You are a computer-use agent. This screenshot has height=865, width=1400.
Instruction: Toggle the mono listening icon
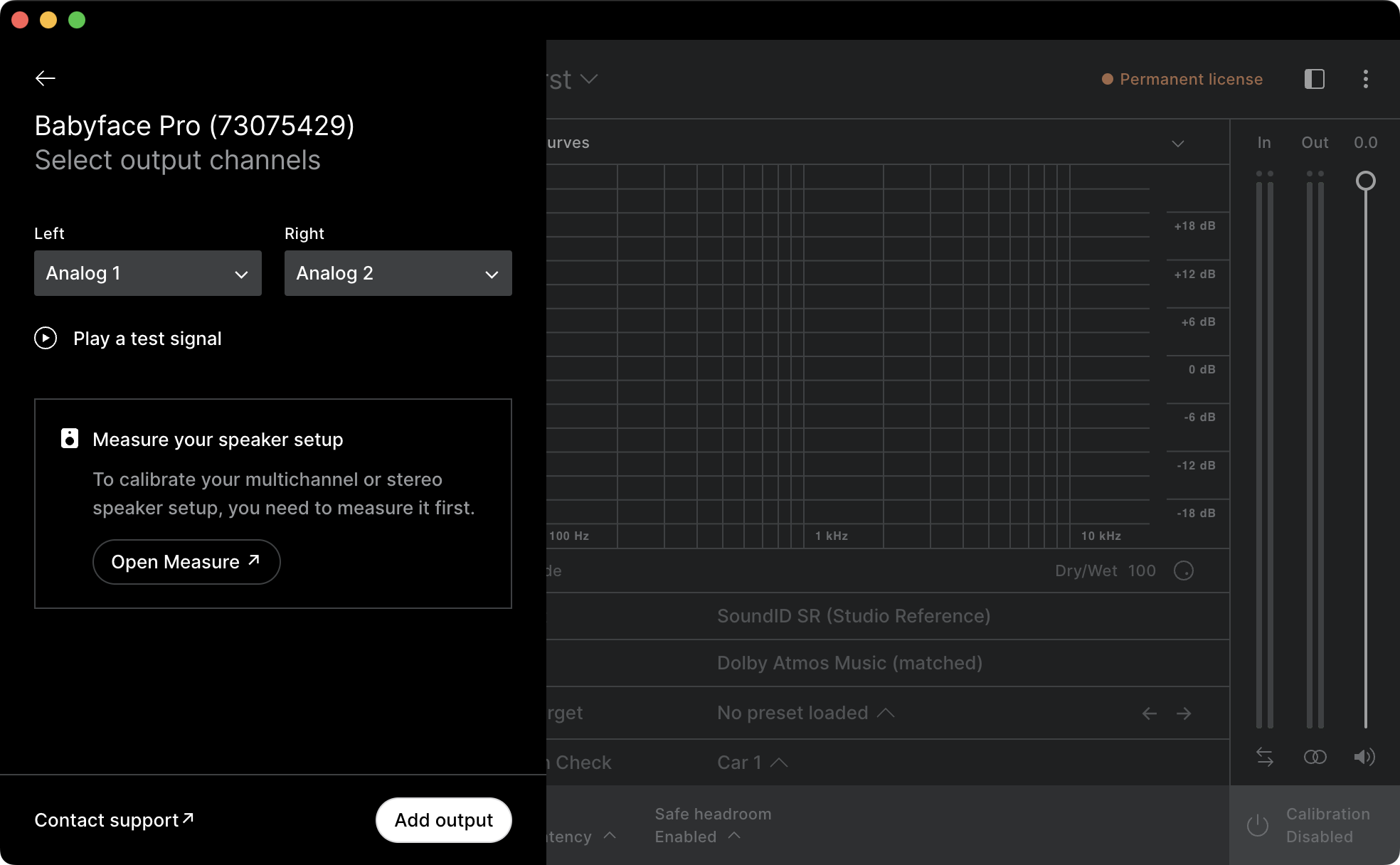pyautogui.click(x=1315, y=757)
